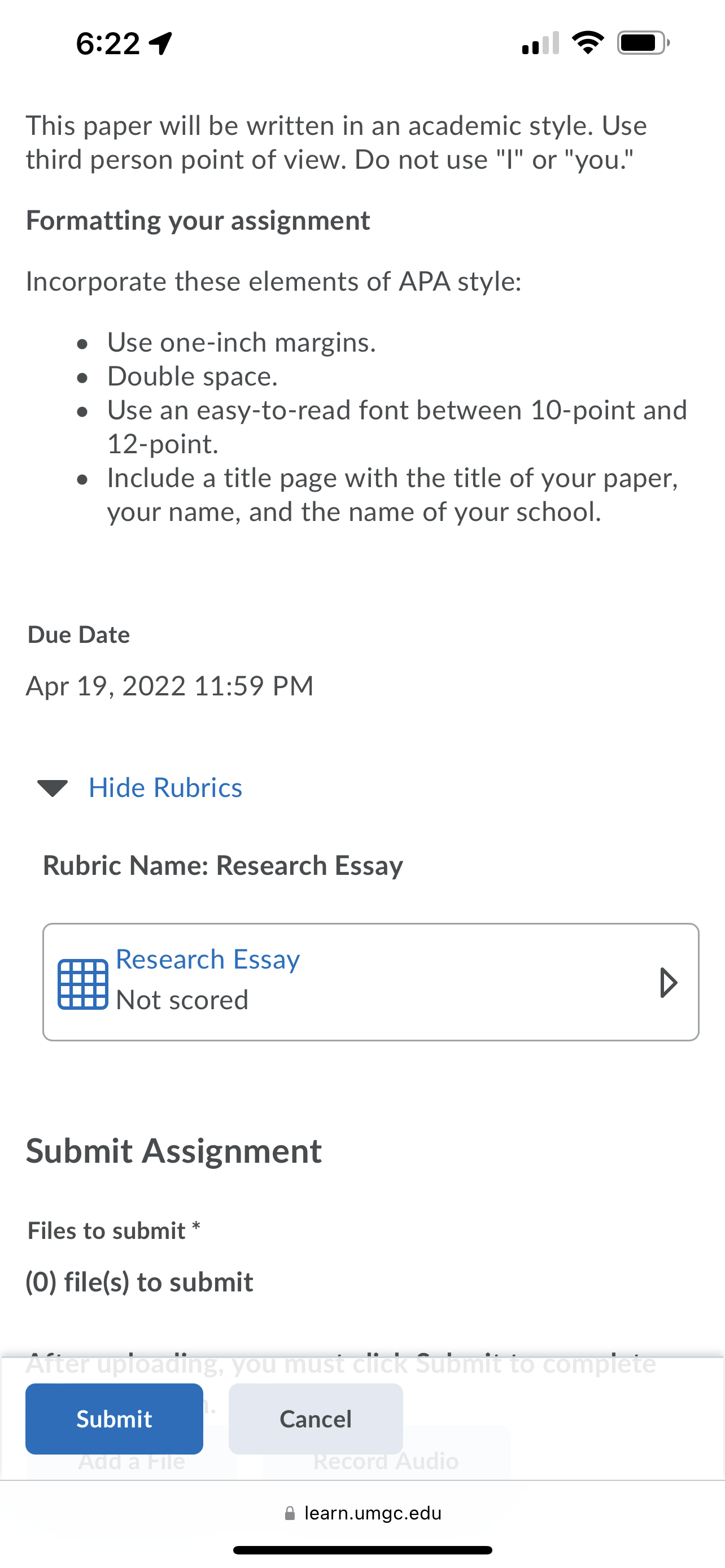Click the rubric grid icon
Image resolution: width=725 pixels, height=1568 pixels.
[x=83, y=984]
